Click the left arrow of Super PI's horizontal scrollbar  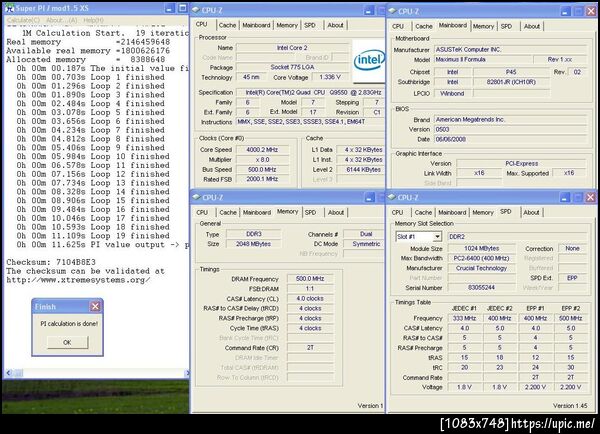(9, 373)
